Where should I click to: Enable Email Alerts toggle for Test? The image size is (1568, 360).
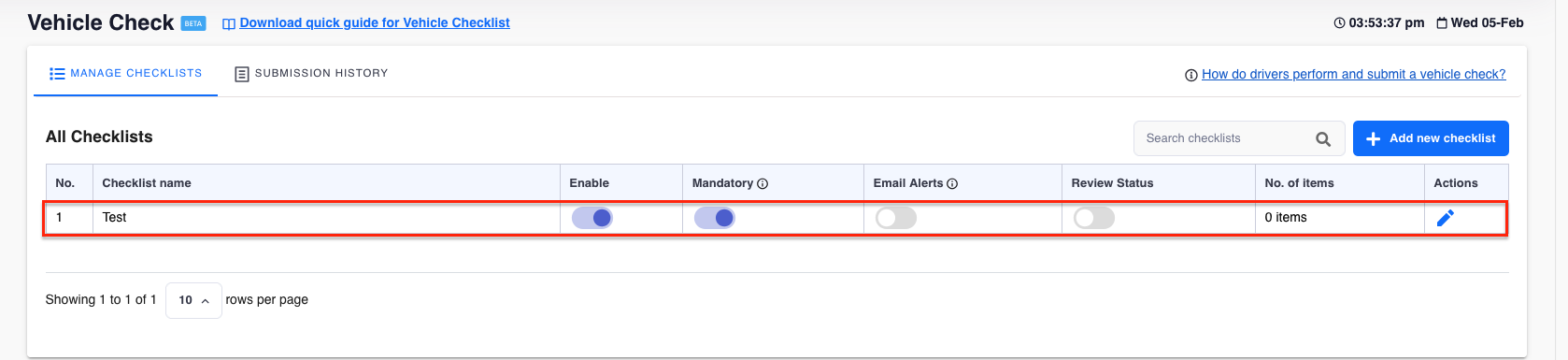896,218
